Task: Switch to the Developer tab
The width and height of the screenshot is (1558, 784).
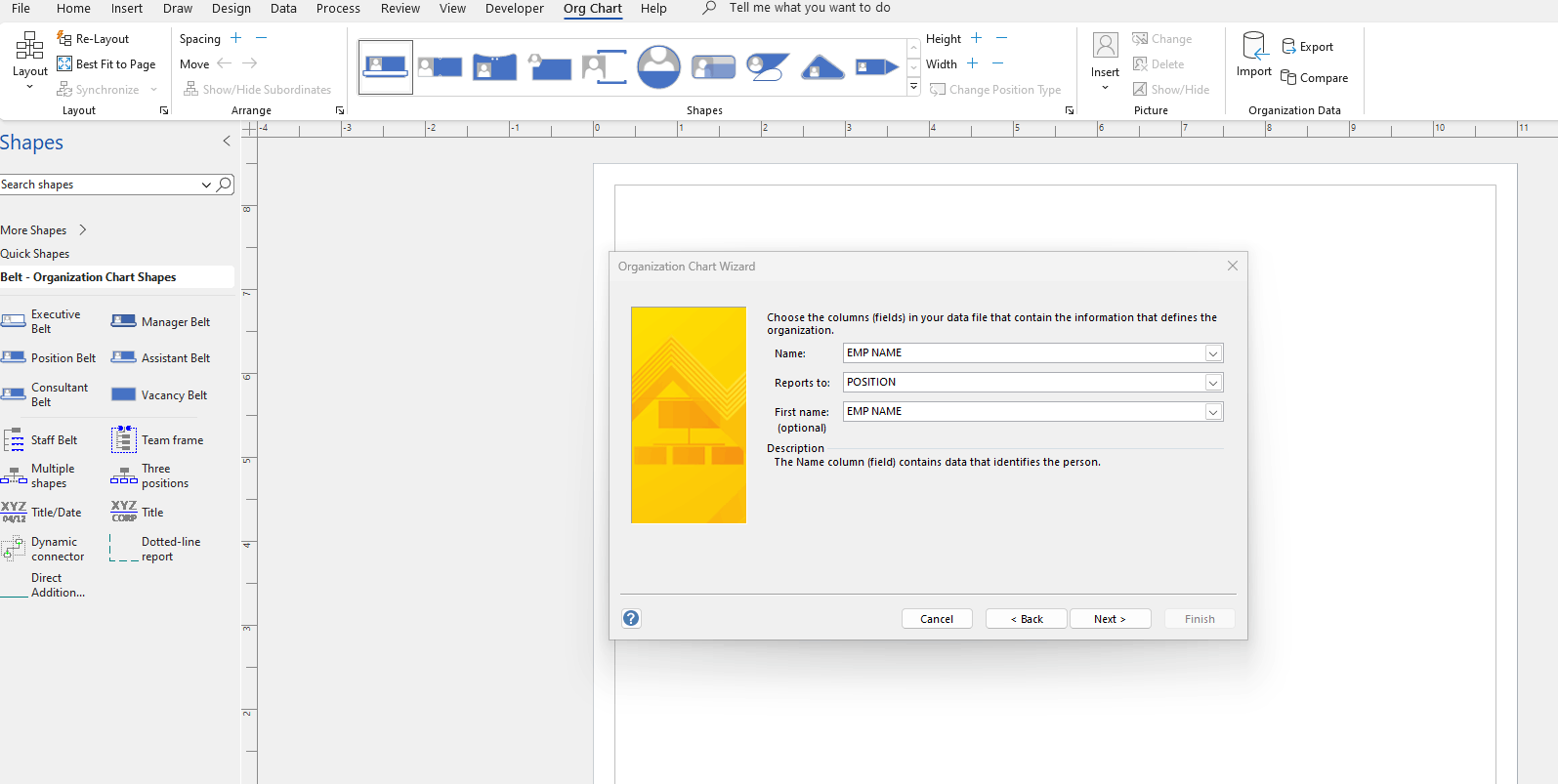Action: (x=515, y=9)
